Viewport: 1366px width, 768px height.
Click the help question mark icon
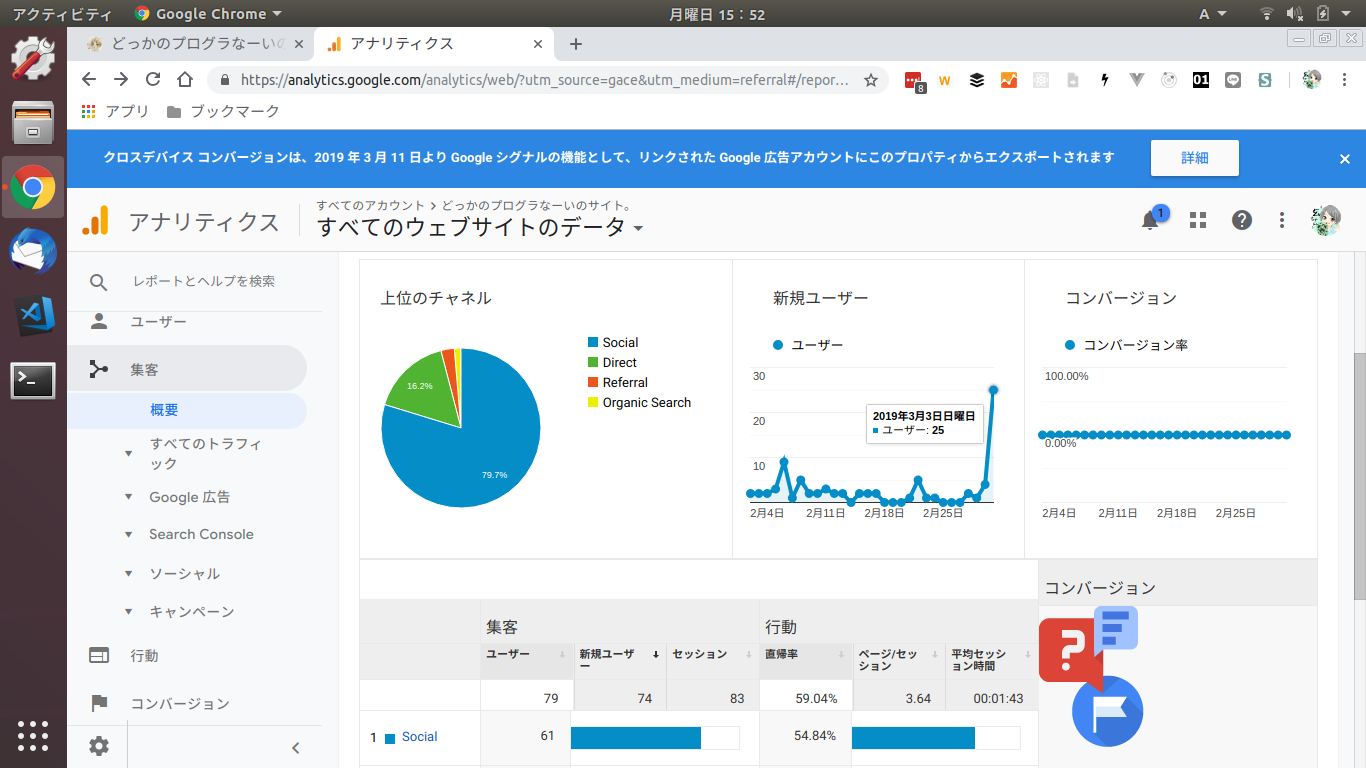(1241, 221)
